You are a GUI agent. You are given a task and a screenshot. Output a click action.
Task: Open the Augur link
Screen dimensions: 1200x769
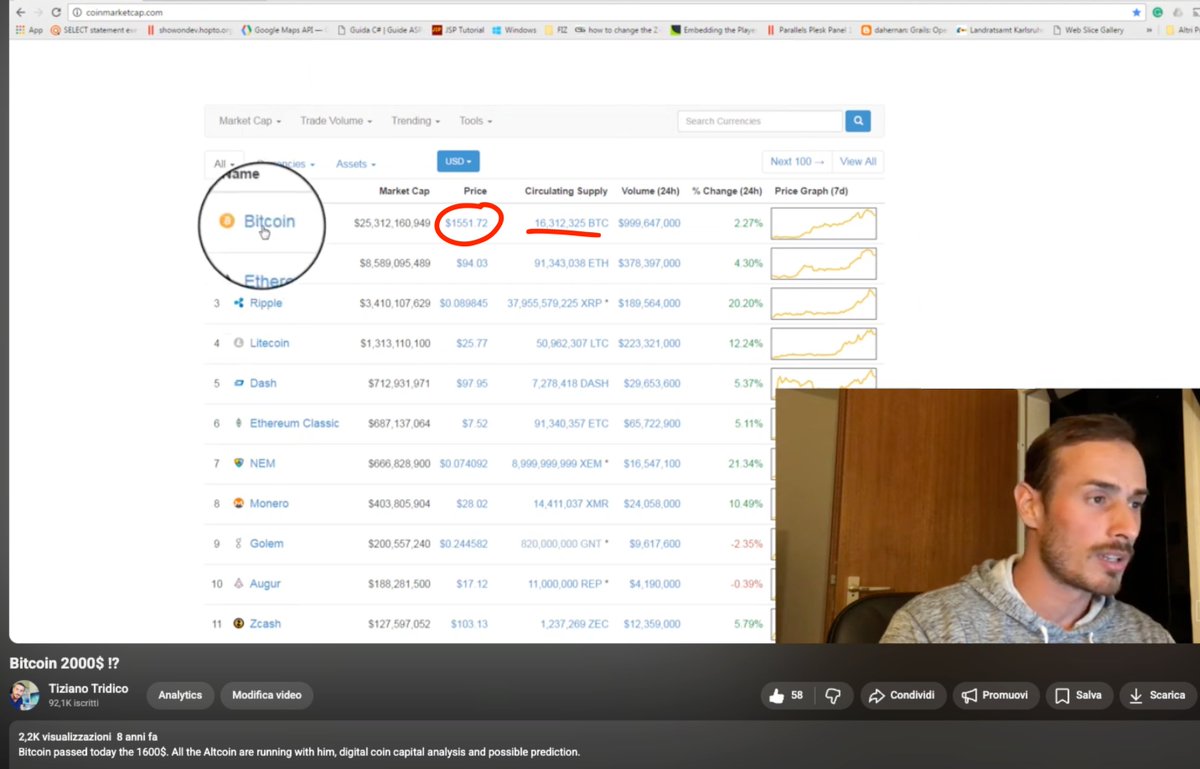pyautogui.click(x=265, y=583)
